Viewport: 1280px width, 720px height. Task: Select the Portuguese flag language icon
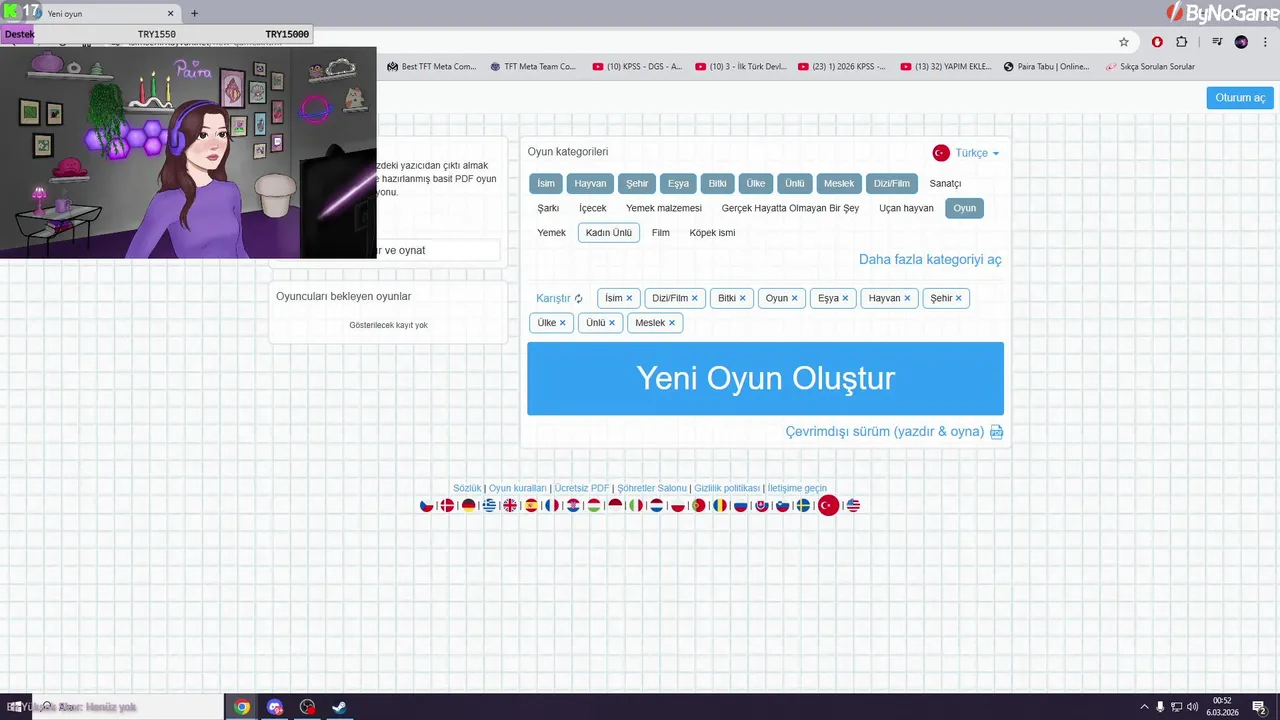click(x=699, y=506)
